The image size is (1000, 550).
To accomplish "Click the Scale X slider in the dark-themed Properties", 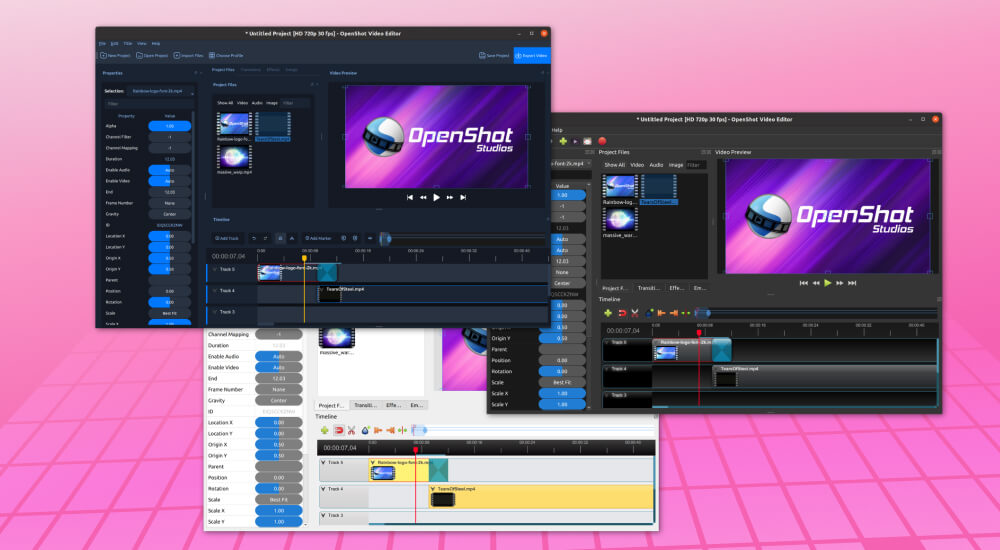I will click(x=562, y=393).
